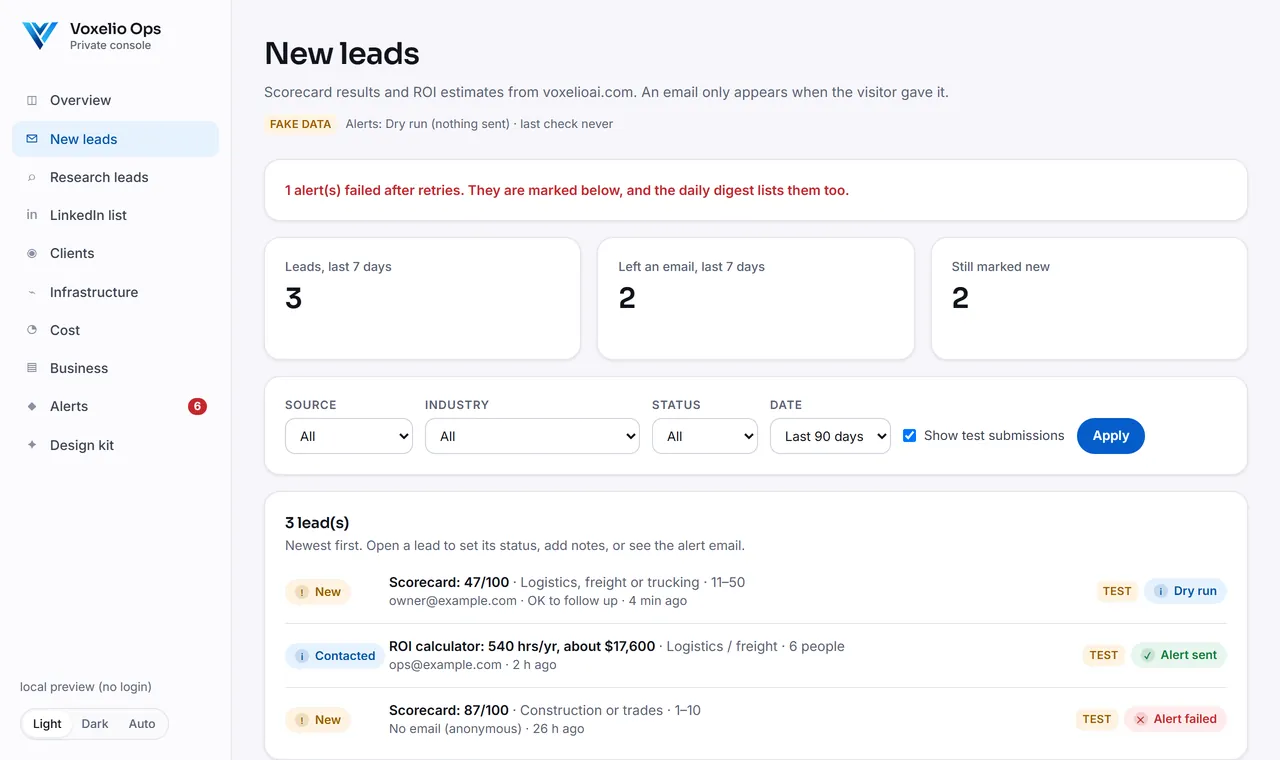Click the Still marked new card
Viewport: 1280px width, 760px height.
coord(1089,298)
